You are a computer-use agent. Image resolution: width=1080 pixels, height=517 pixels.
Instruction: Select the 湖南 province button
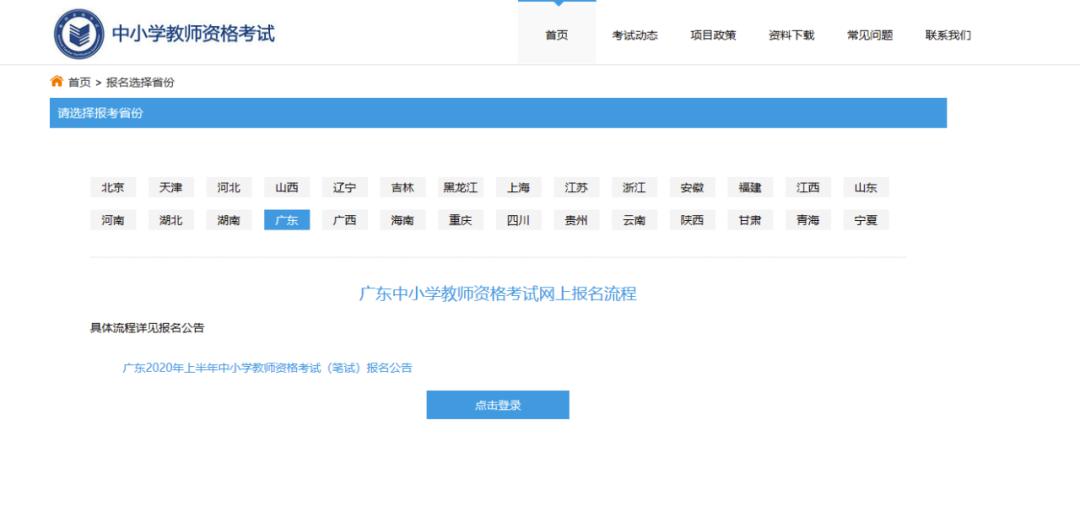point(229,220)
